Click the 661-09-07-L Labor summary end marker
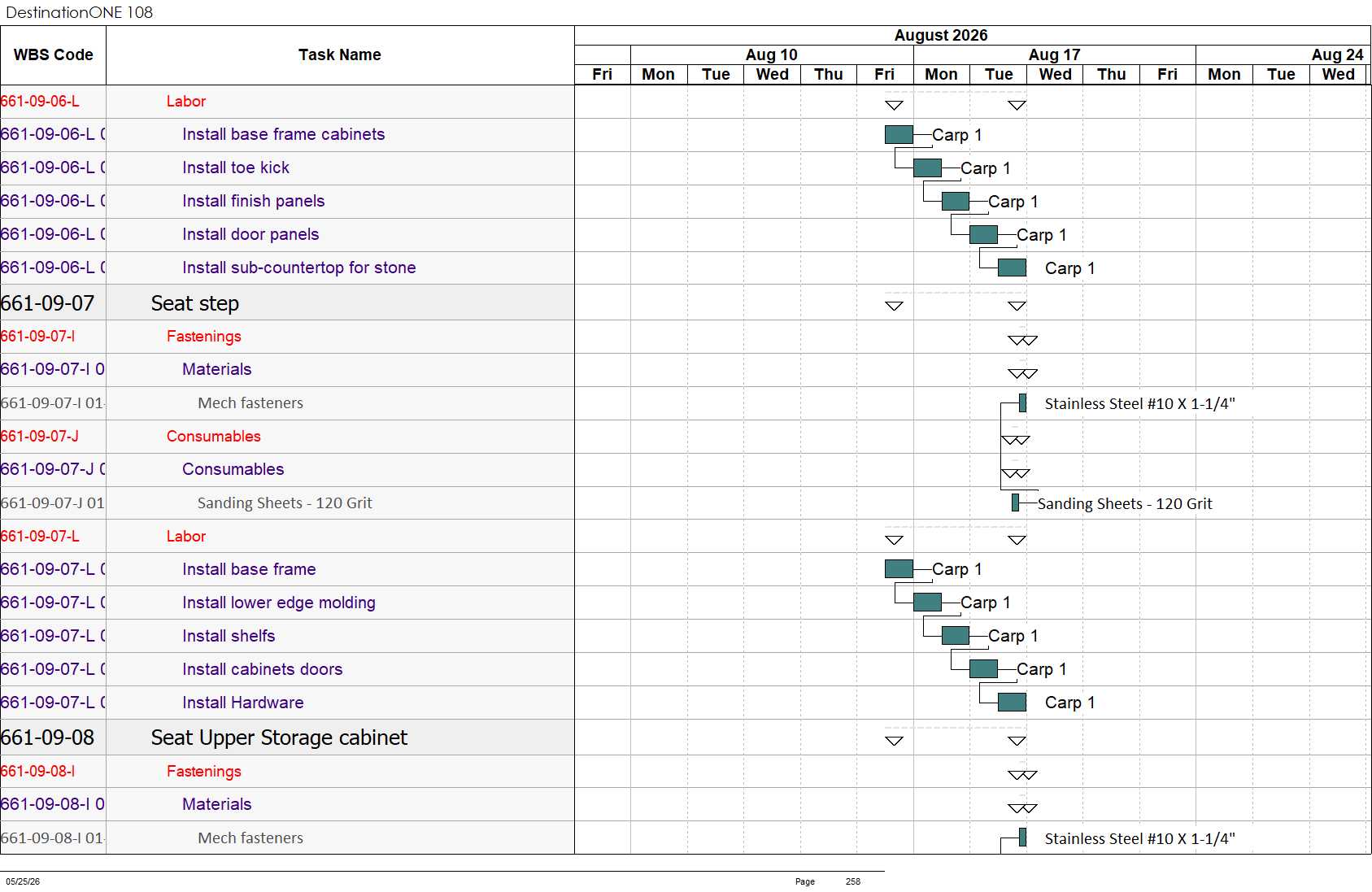This screenshot has height=892, width=1372. click(1017, 540)
